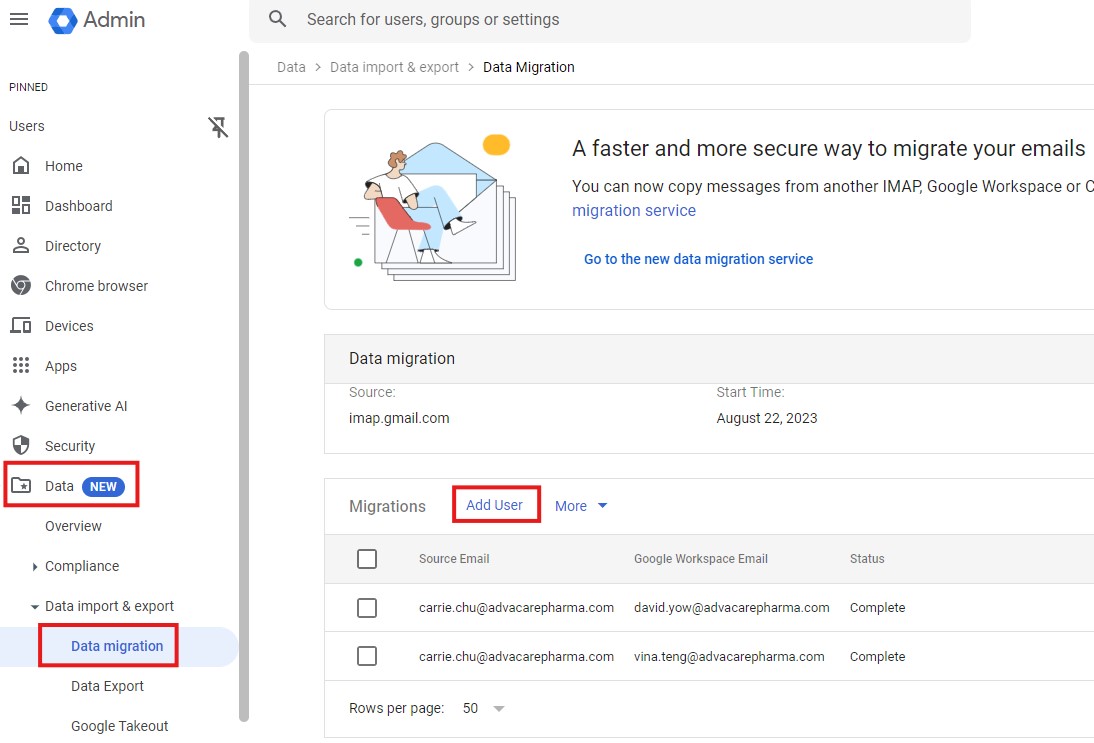The height and width of the screenshot is (743, 1094).
Task: Click the Status column header
Action: (867, 559)
